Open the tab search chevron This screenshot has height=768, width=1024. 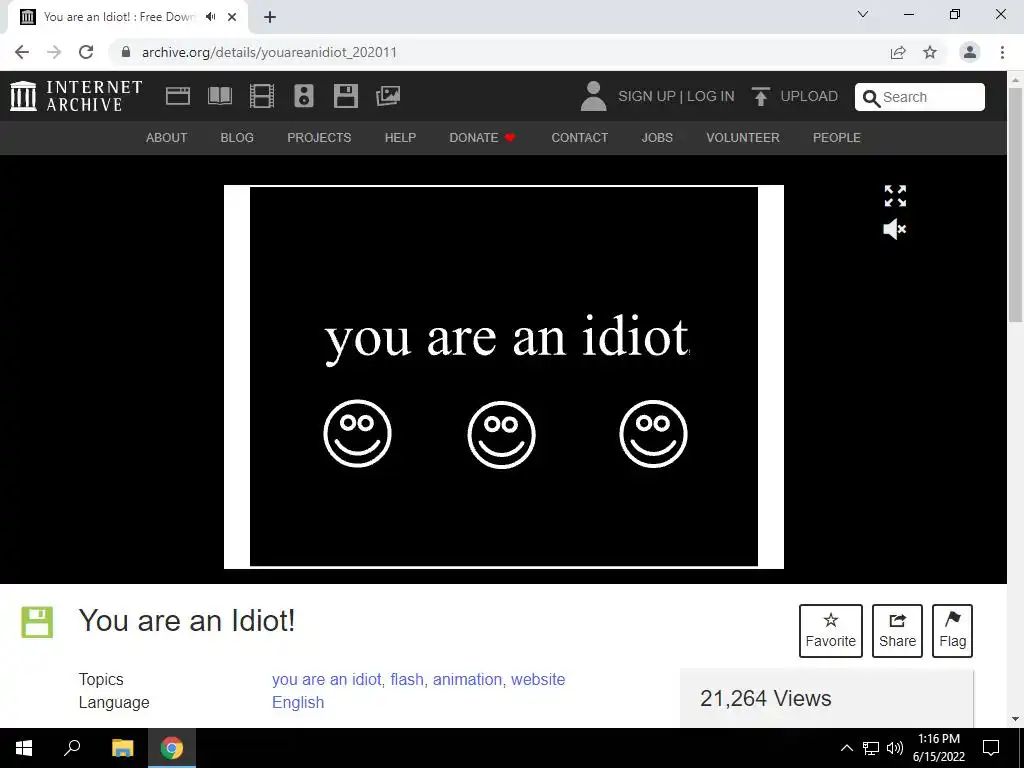863,14
